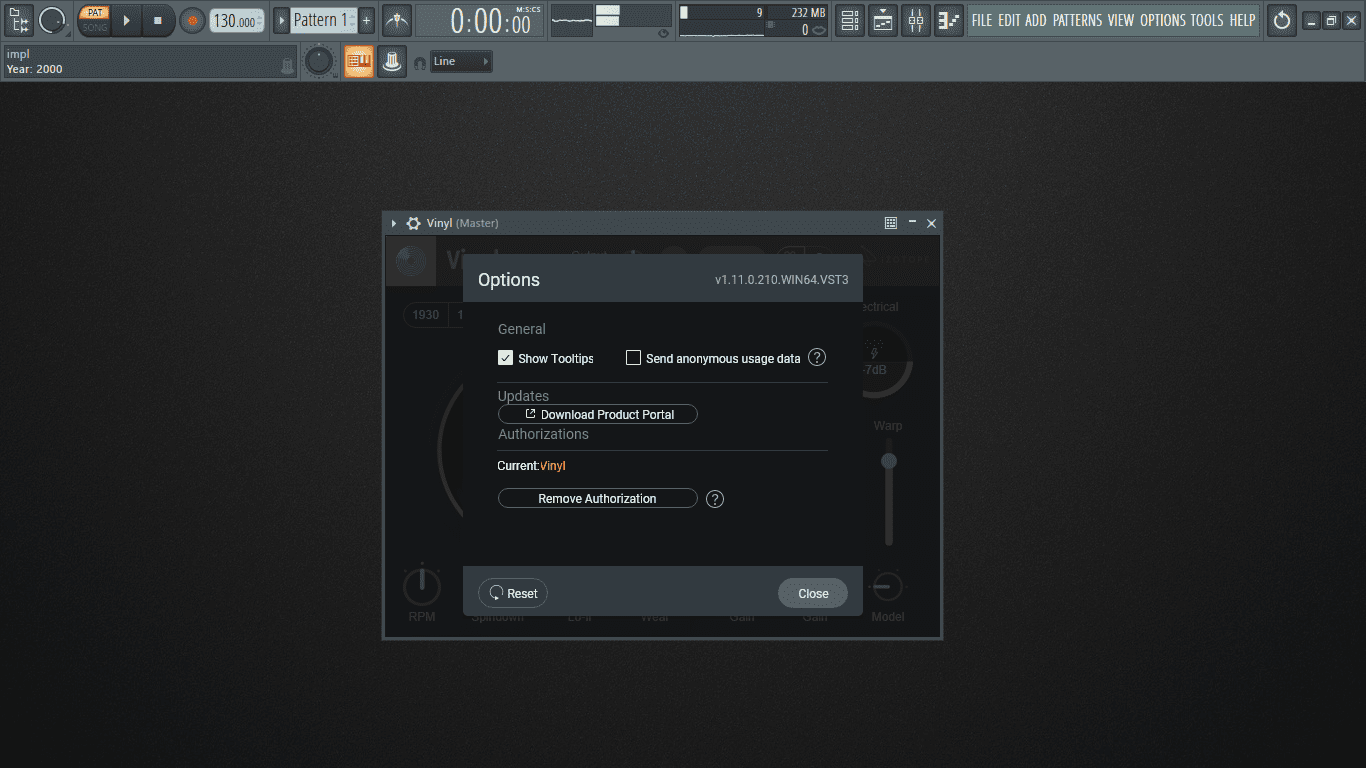Open Vinyl wrapper settings gear icon
The width and height of the screenshot is (1366, 768).
413,223
